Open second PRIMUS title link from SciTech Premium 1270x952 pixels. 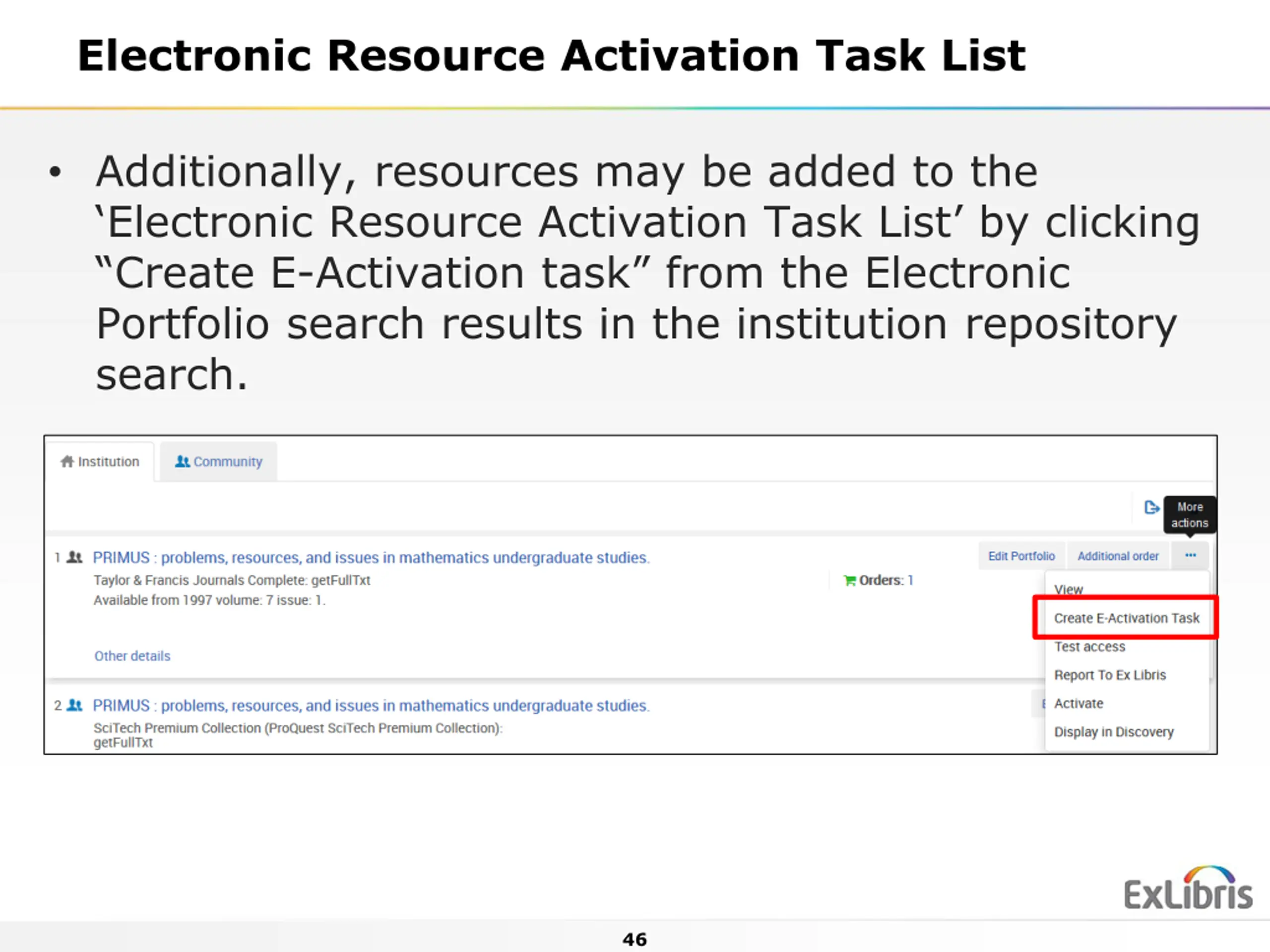371,706
